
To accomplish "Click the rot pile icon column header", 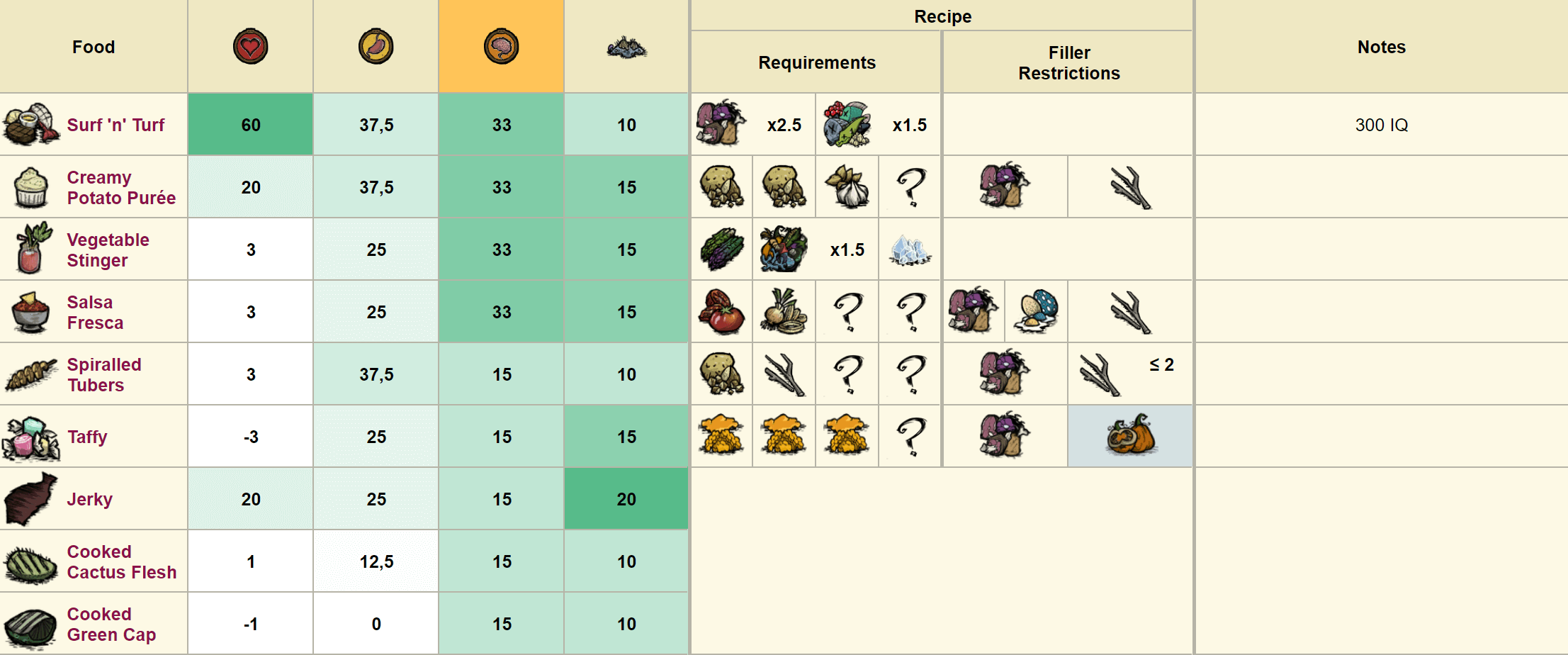I will coord(626,47).
